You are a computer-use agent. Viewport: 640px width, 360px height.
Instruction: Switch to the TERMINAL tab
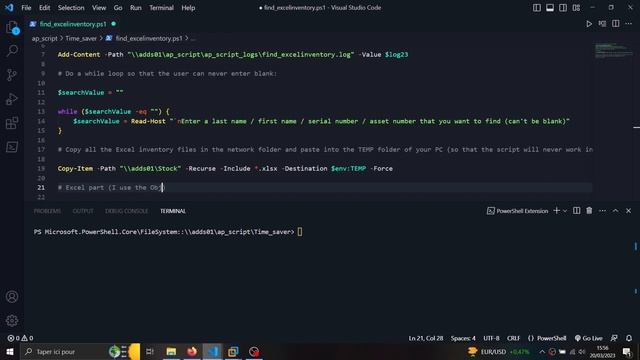(x=173, y=211)
